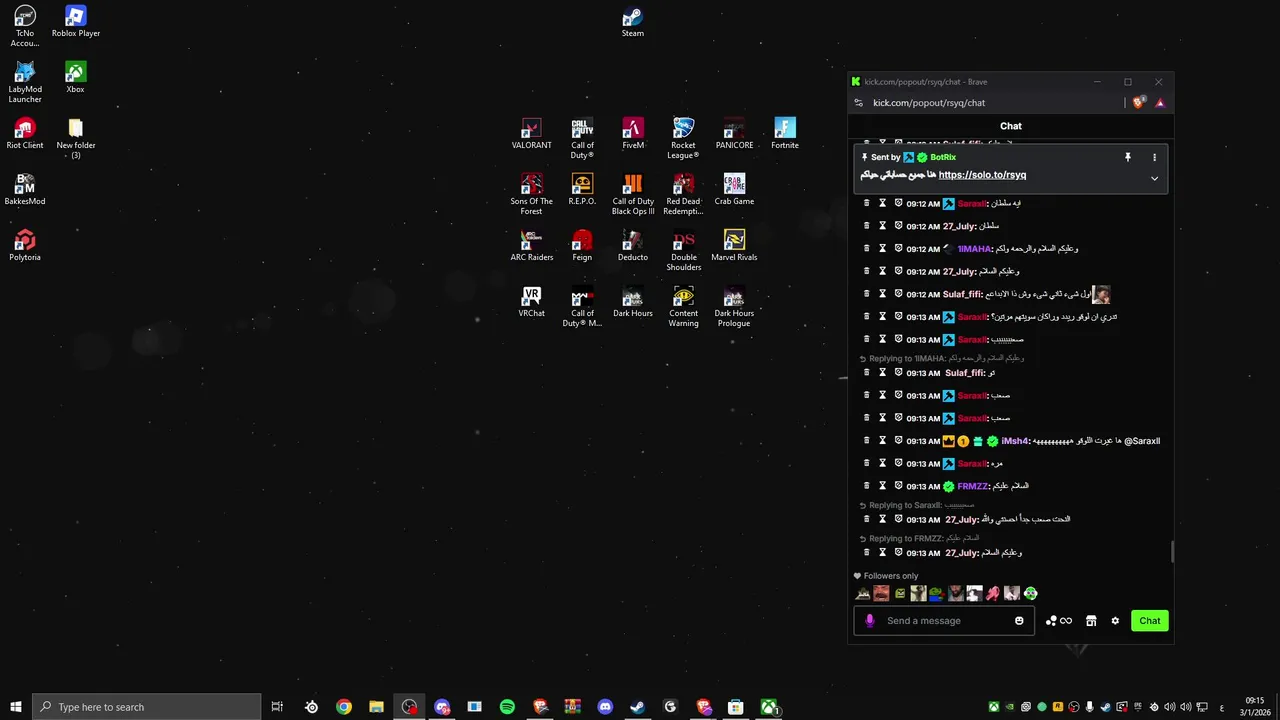1280x720 pixels.
Task: Select the BakkesMod desktop icon
Action: coord(25,190)
